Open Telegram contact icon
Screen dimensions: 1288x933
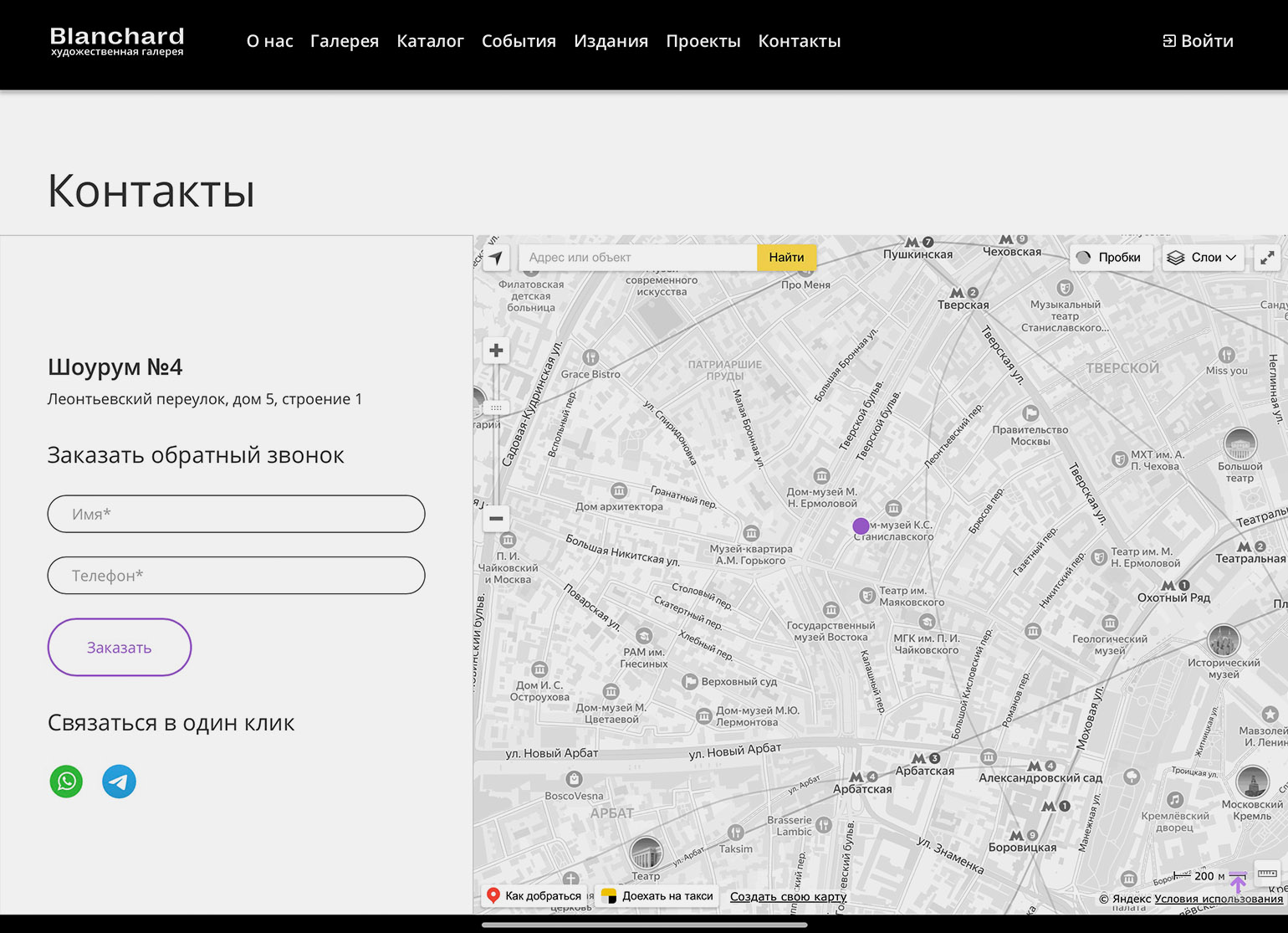(119, 782)
